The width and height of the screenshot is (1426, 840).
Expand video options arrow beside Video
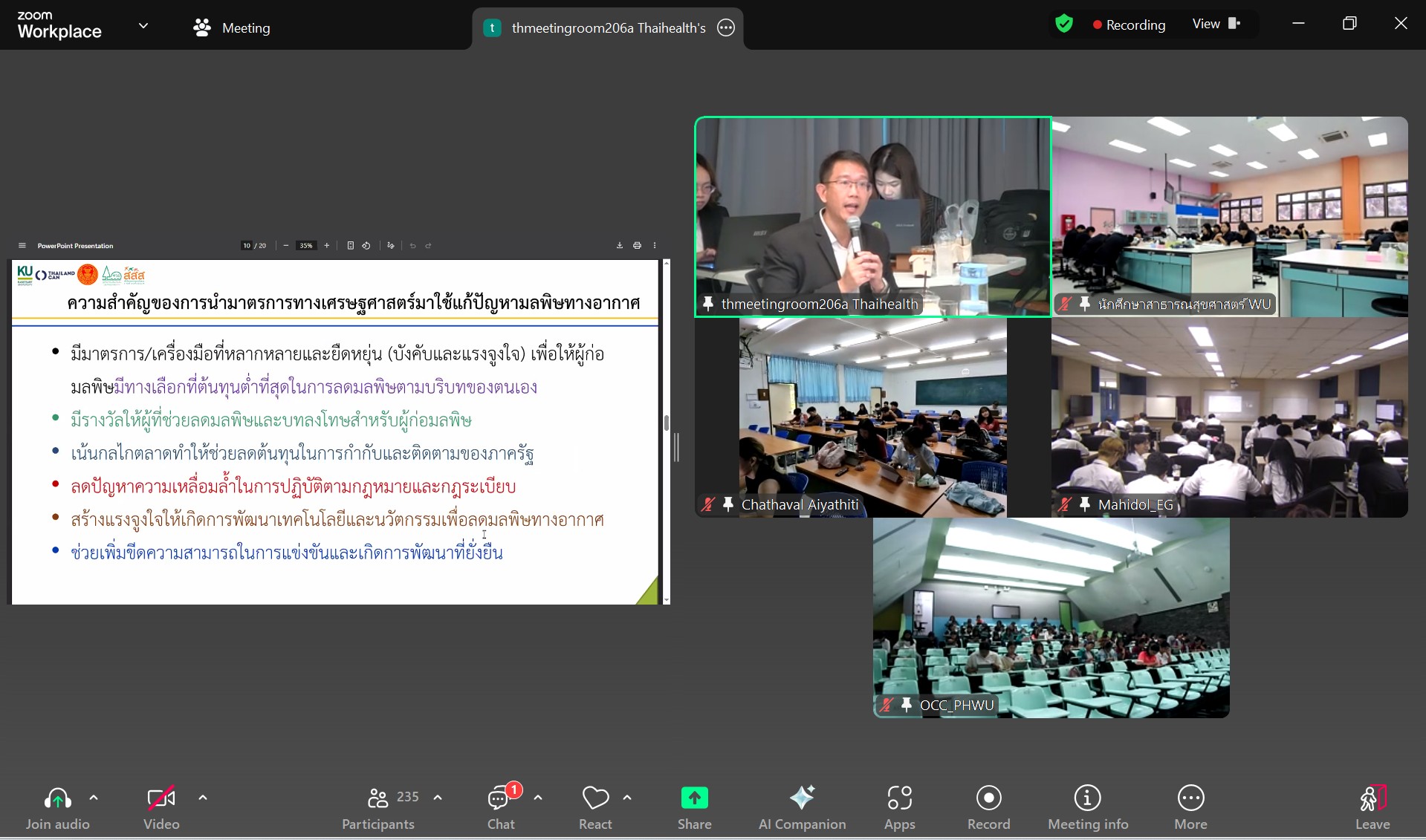point(203,798)
